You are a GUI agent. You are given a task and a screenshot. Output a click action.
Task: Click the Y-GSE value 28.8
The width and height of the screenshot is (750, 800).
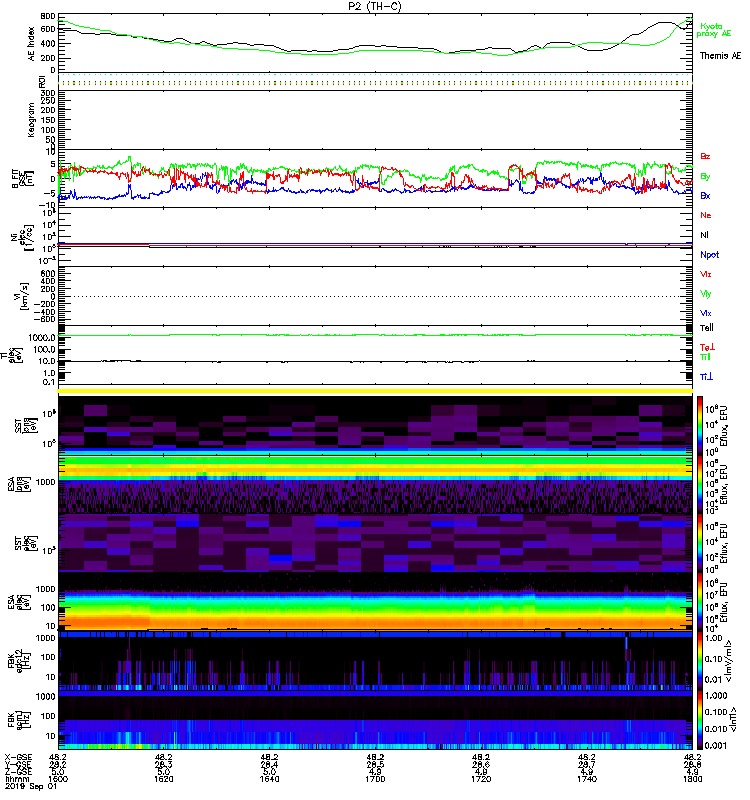point(692,765)
